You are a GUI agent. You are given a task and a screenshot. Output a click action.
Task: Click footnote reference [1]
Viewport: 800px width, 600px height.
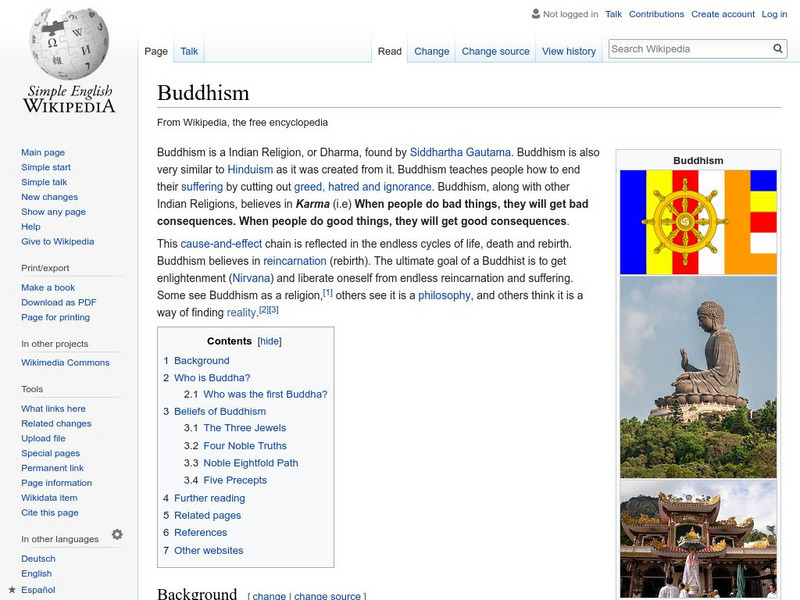pyautogui.click(x=328, y=290)
